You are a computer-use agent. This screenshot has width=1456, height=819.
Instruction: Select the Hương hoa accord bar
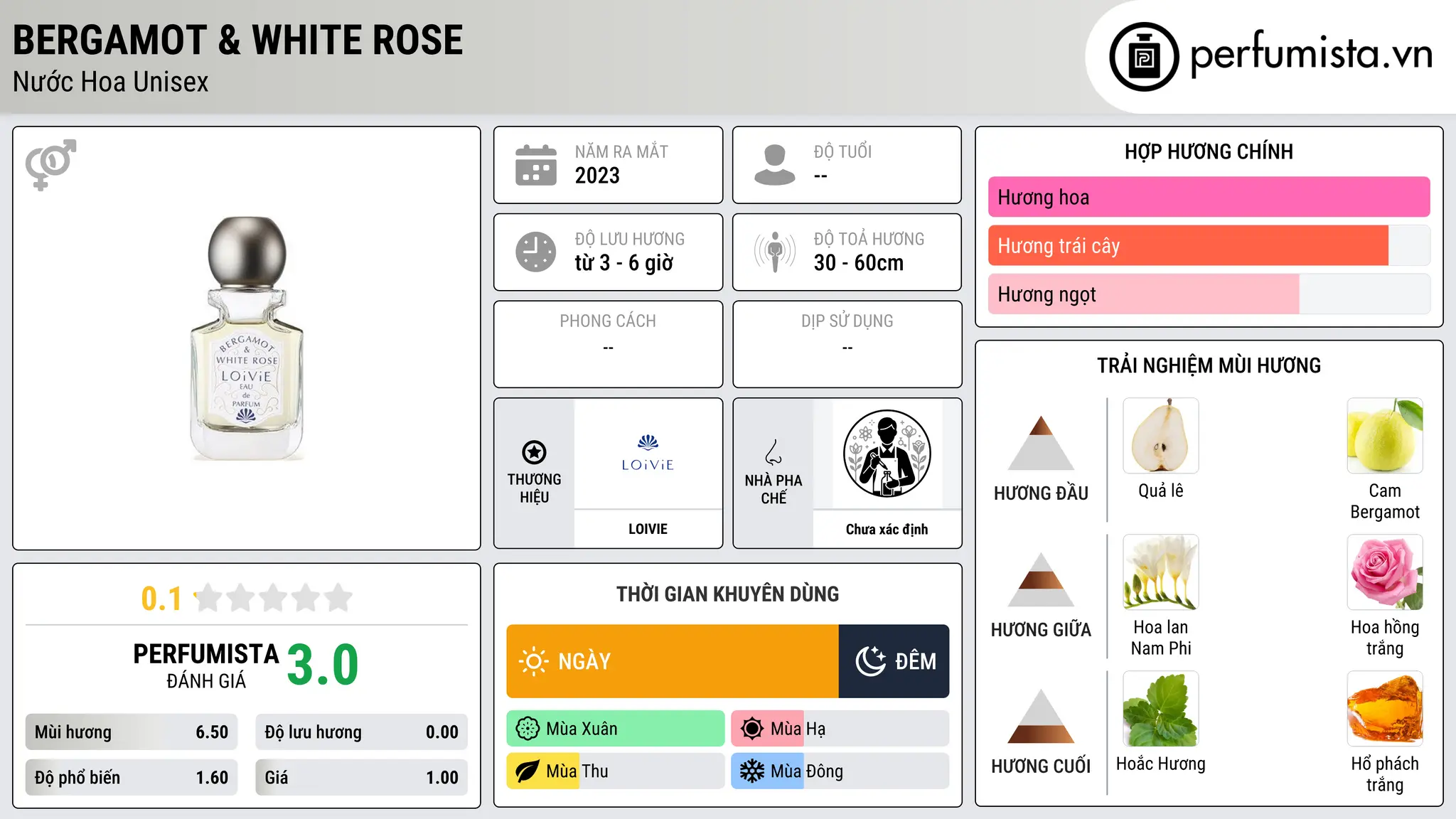click(x=1209, y=197)
